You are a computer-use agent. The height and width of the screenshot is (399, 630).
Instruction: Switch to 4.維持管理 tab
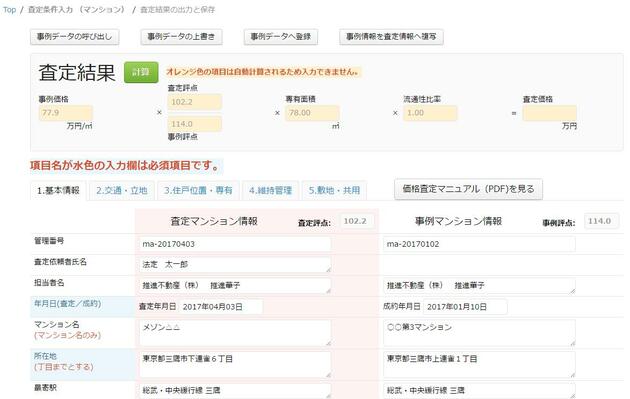point(270,190)
